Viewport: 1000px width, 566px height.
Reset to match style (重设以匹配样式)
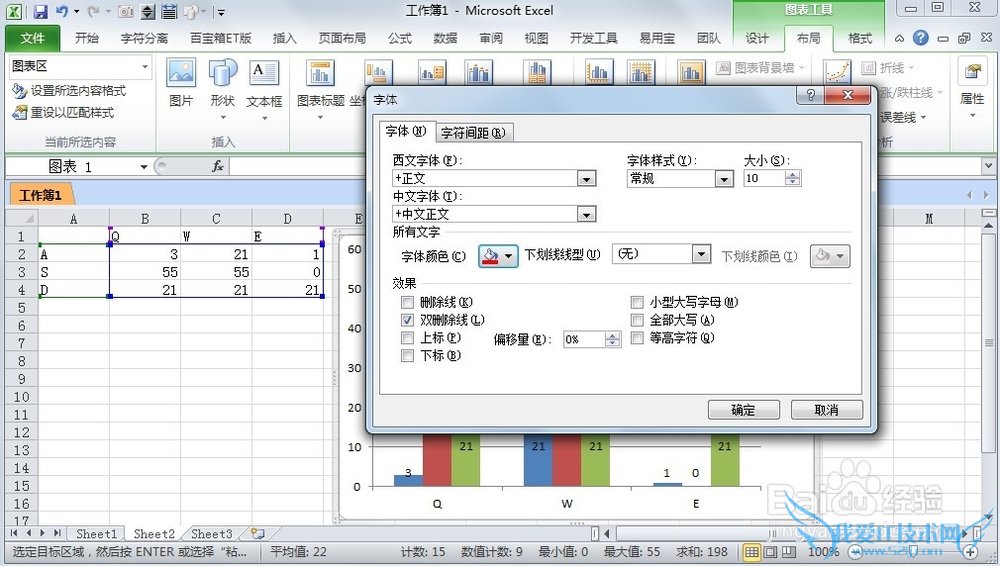[63, 112]
